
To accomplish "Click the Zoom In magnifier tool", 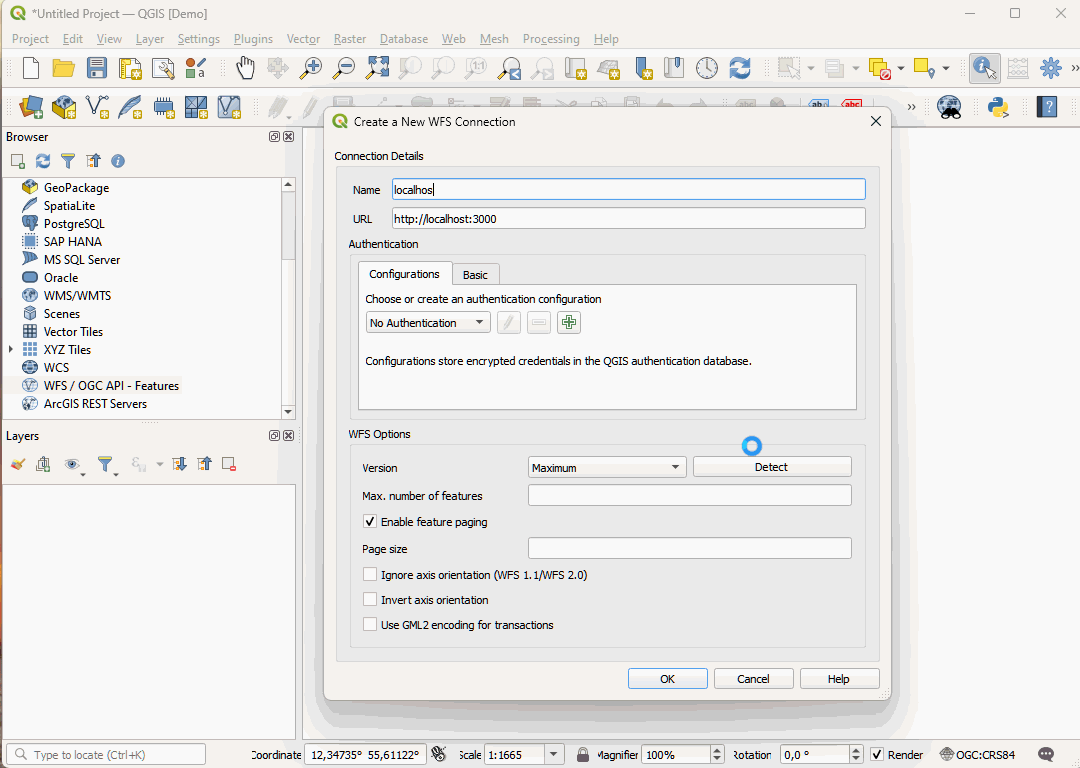I will pyautogui.click(x=311, y=68).
